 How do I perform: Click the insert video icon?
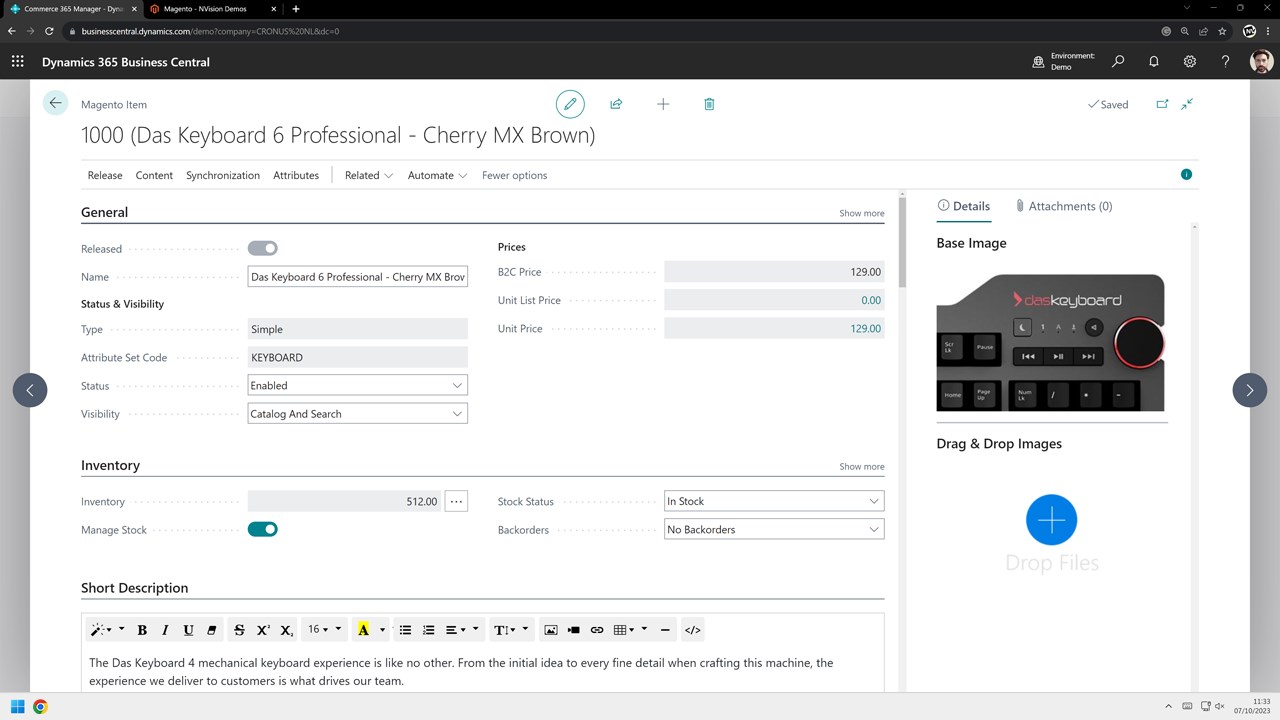(x=573, y=630)
